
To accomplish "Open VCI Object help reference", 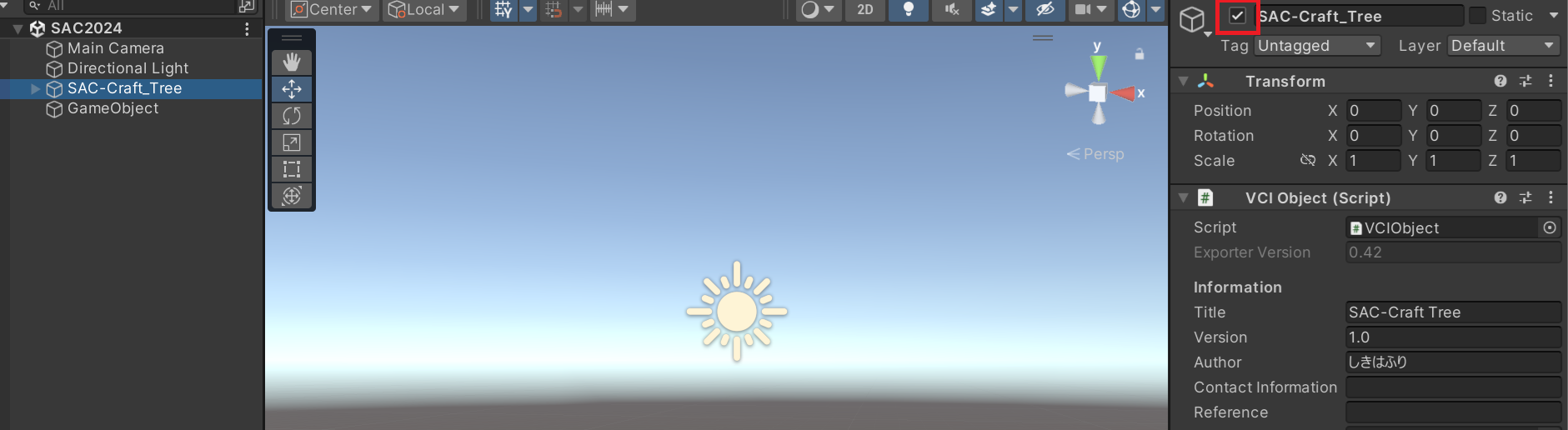I will [x=1500, y=197].
